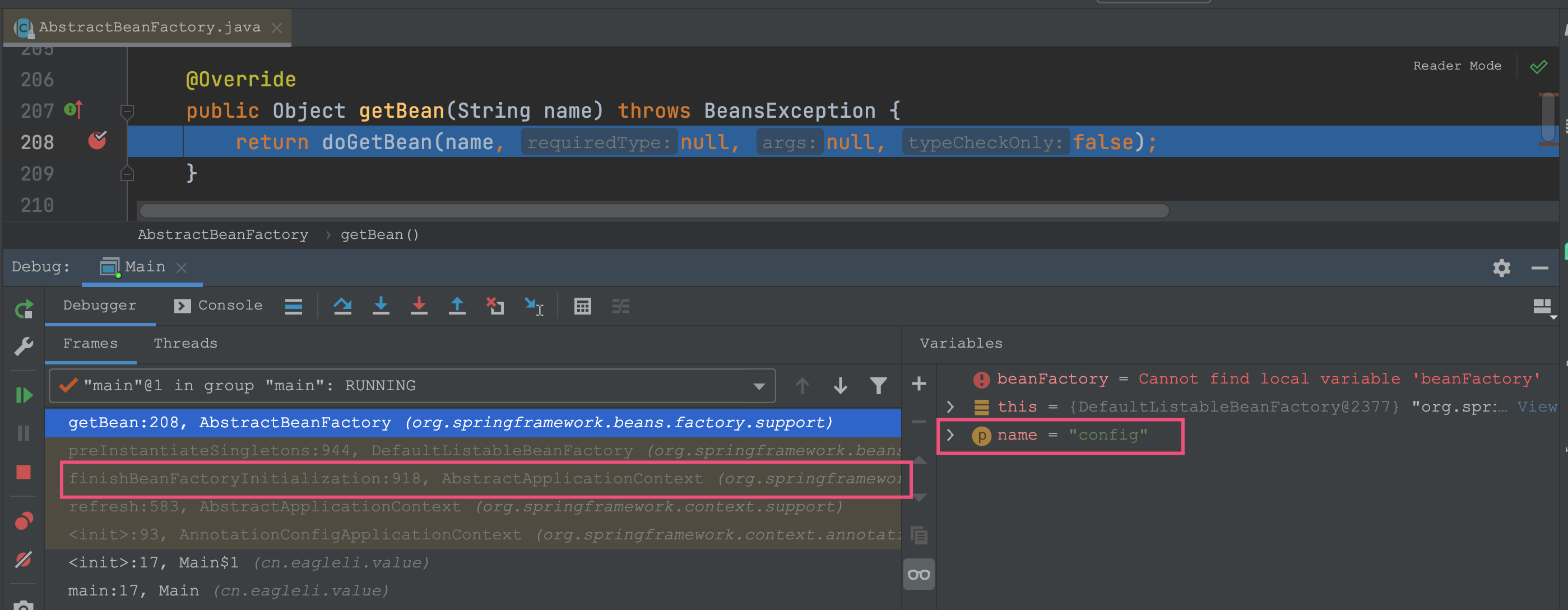This screenshot has height=610, width=1568.
Task: Switch to the Console tab
Action: [218, 305]
